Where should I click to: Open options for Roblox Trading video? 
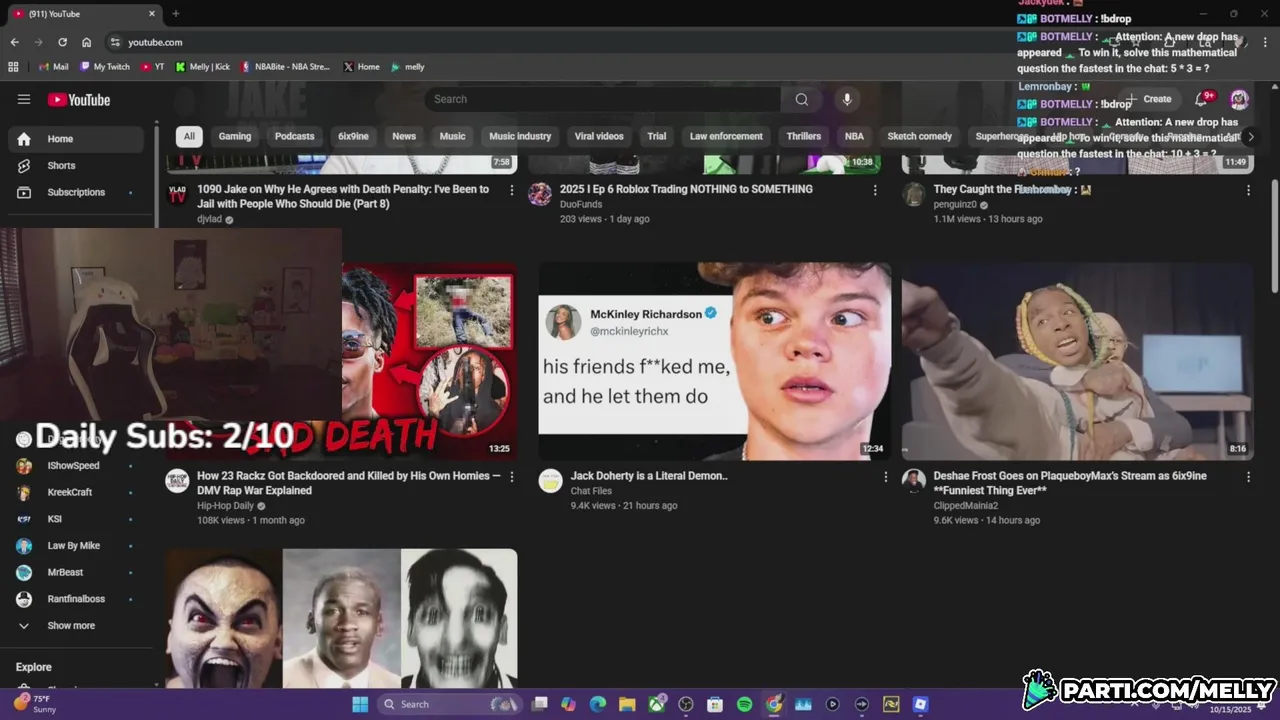pyautogui.click(x=875, y=190)
